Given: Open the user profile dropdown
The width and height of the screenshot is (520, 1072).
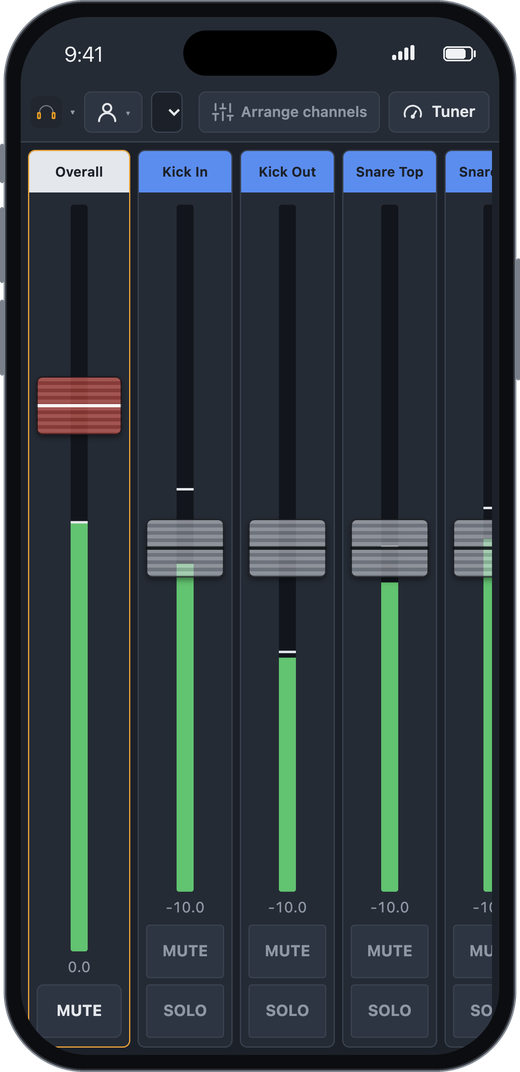Looking at the screenshot, I should [113, 112].
